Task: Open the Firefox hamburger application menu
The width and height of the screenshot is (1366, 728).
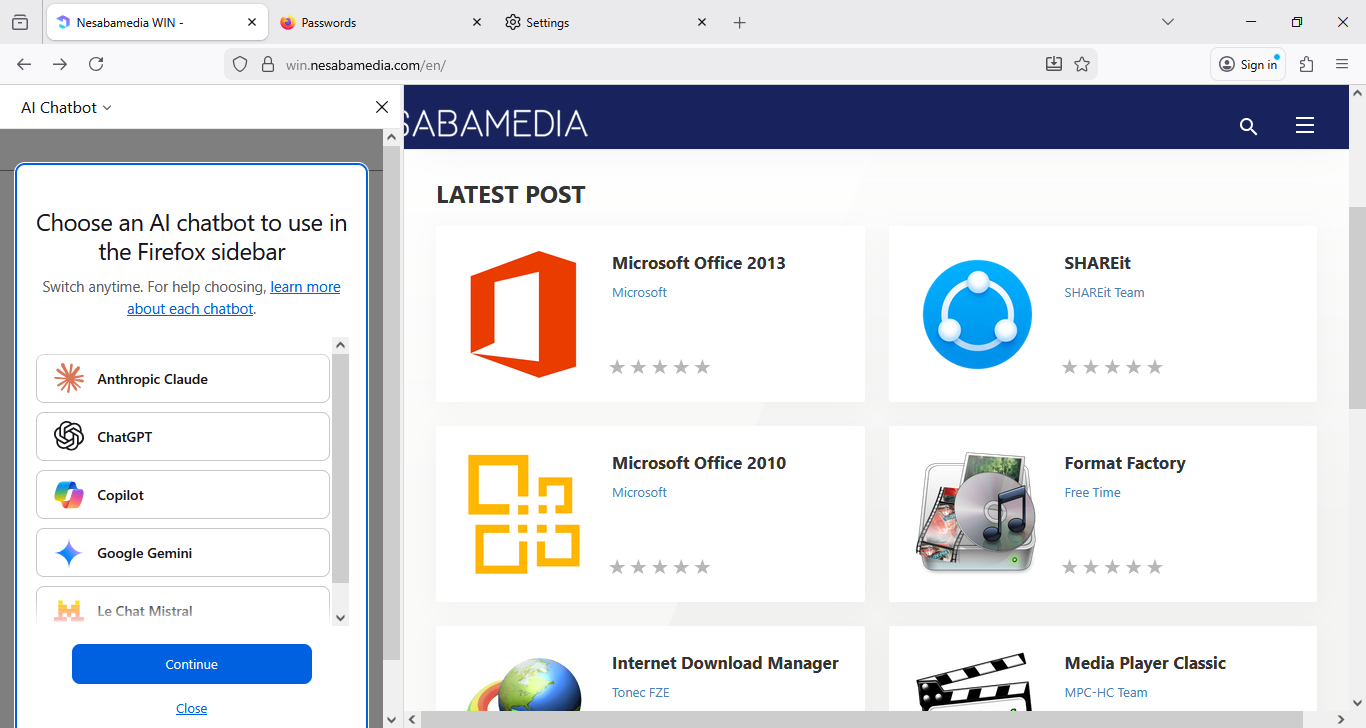Action: [1342, 64]
